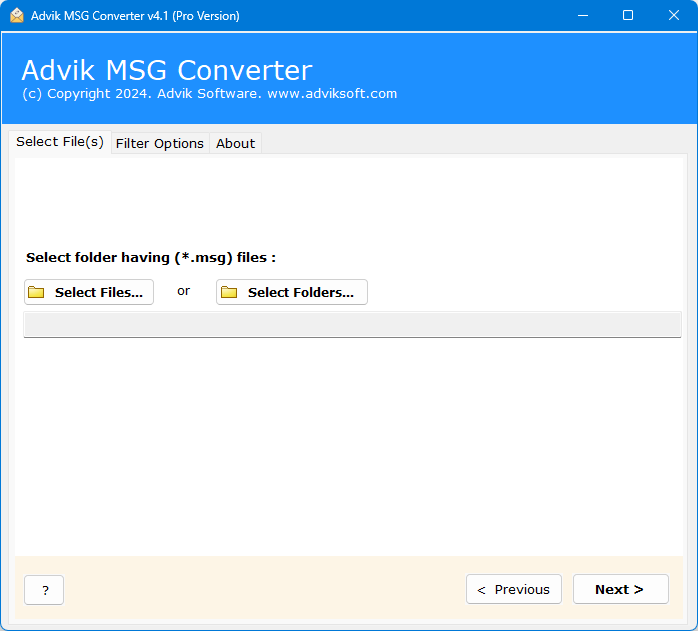Click the window title bar text
Viewport: 698px width, 631px height.
tap(135, 15)
